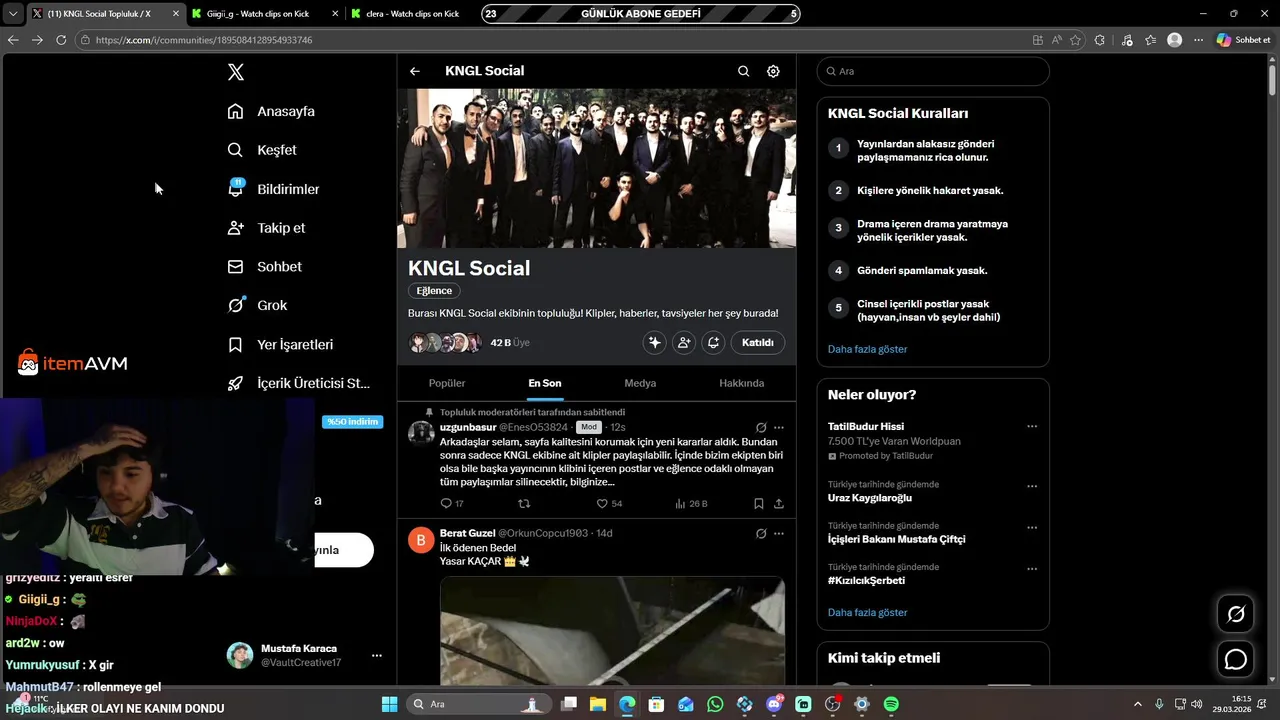The image size is (1280, 720).
Task: Open the Windows Start menu
Action: (389, 704)
